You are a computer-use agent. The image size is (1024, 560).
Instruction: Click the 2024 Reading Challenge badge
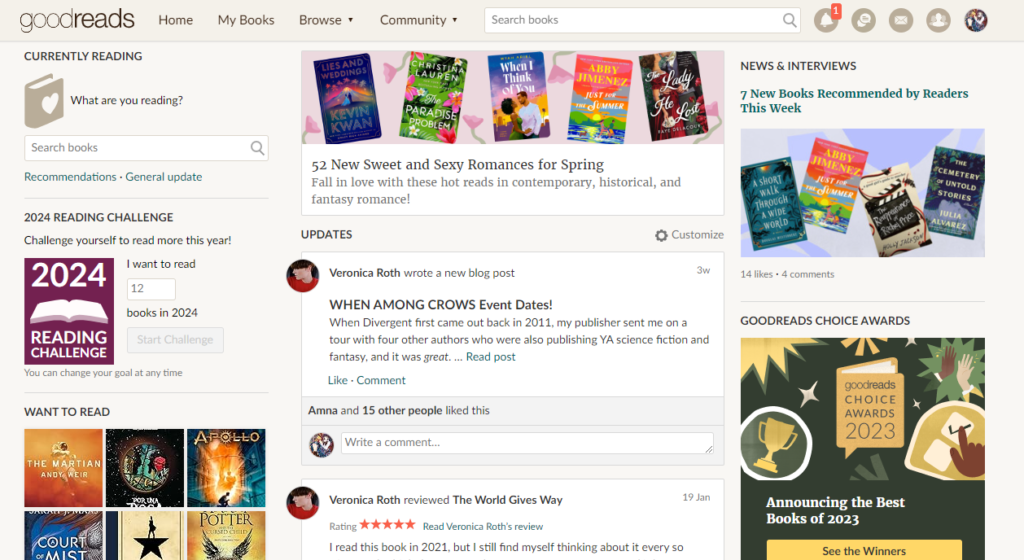[x=69, y=311]
